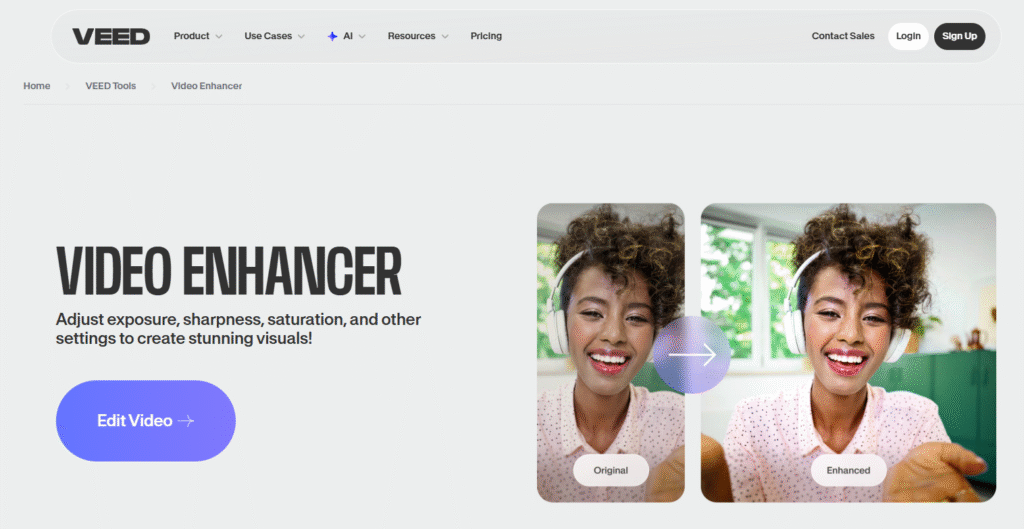The height and width of the screenshot is (529, 1024).
Task: Expand the Product dropdown chevron
Action: point(219,37)
